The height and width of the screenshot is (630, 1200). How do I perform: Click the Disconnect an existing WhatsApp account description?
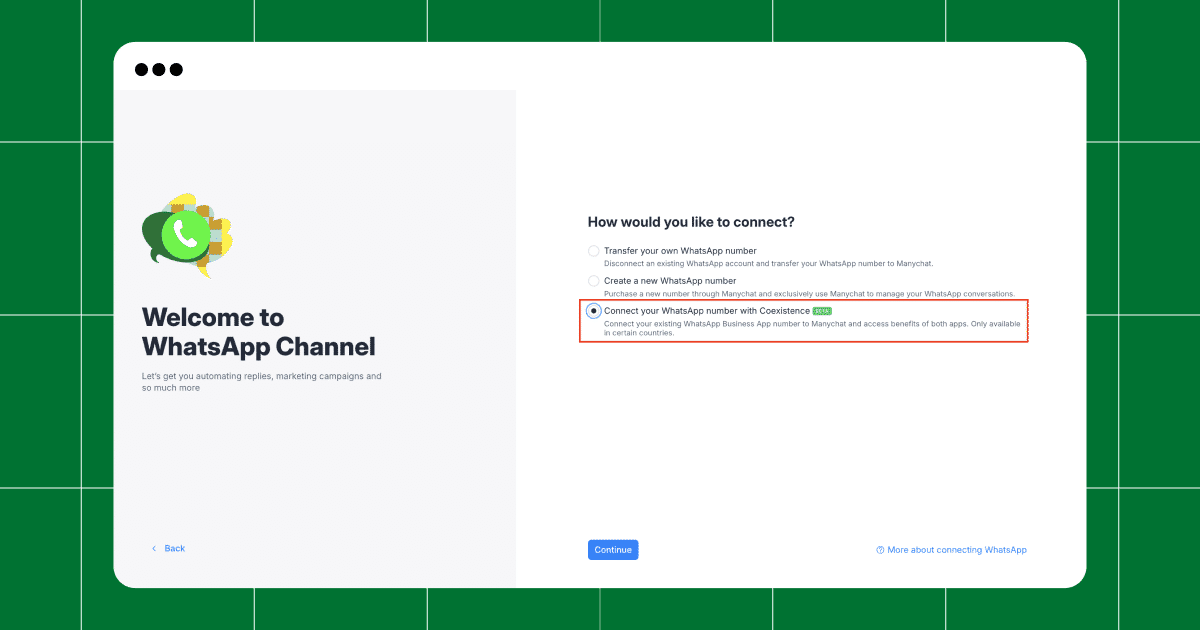tap(768, 263)
